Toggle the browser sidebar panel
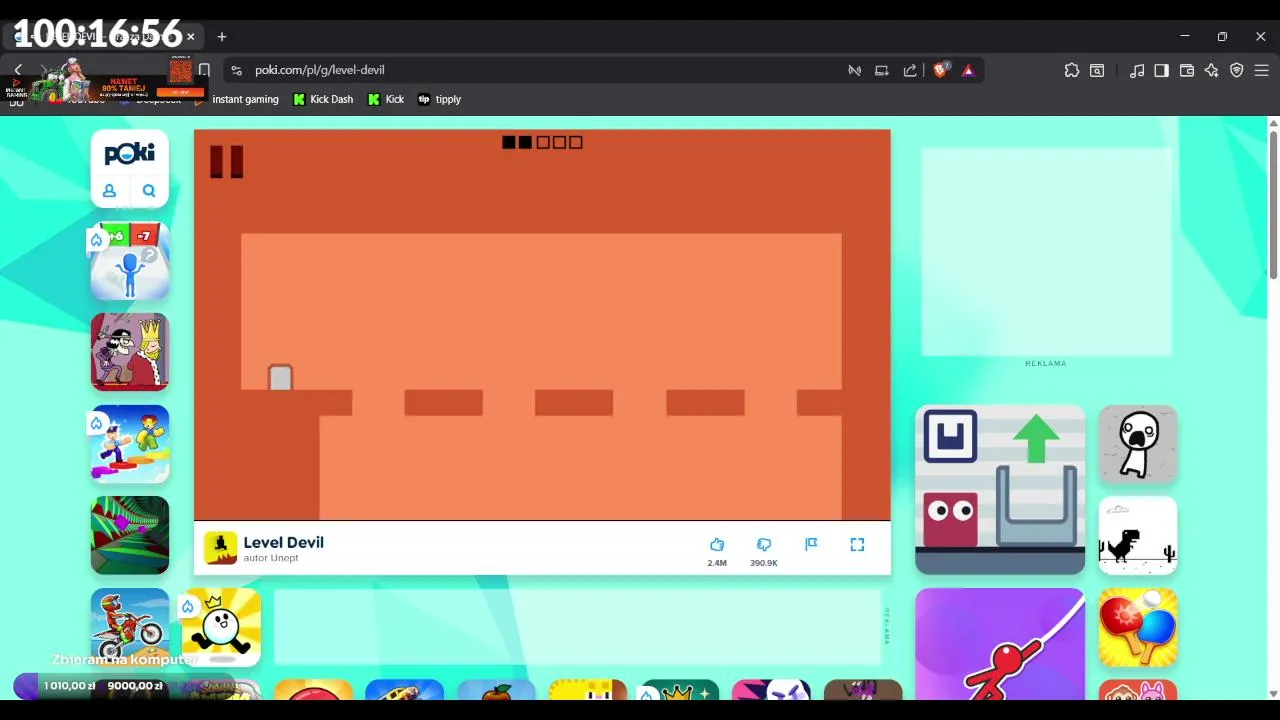 [1162, 70]
